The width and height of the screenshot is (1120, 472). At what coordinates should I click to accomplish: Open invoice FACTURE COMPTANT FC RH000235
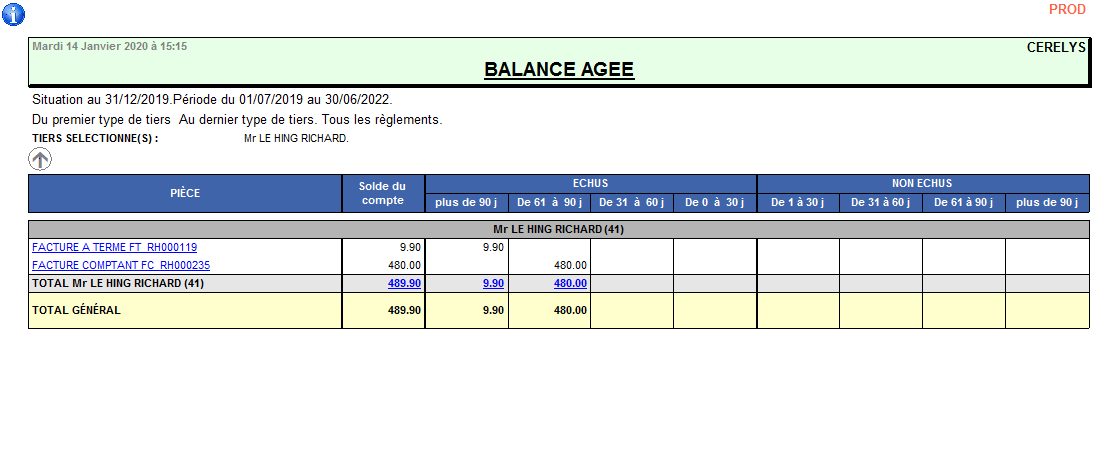click(120, 266)
